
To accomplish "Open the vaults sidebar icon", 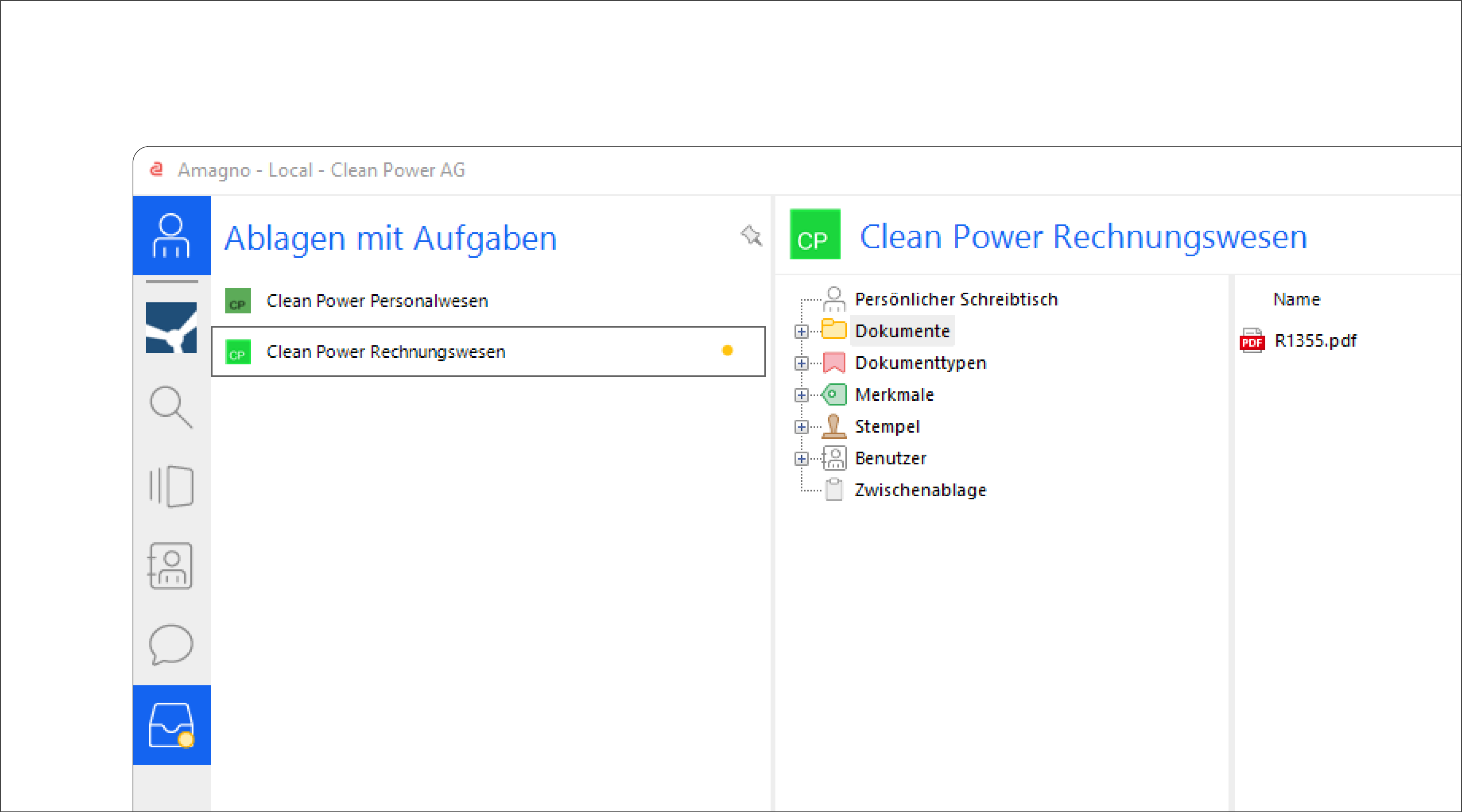I will (x=172, y=486).
